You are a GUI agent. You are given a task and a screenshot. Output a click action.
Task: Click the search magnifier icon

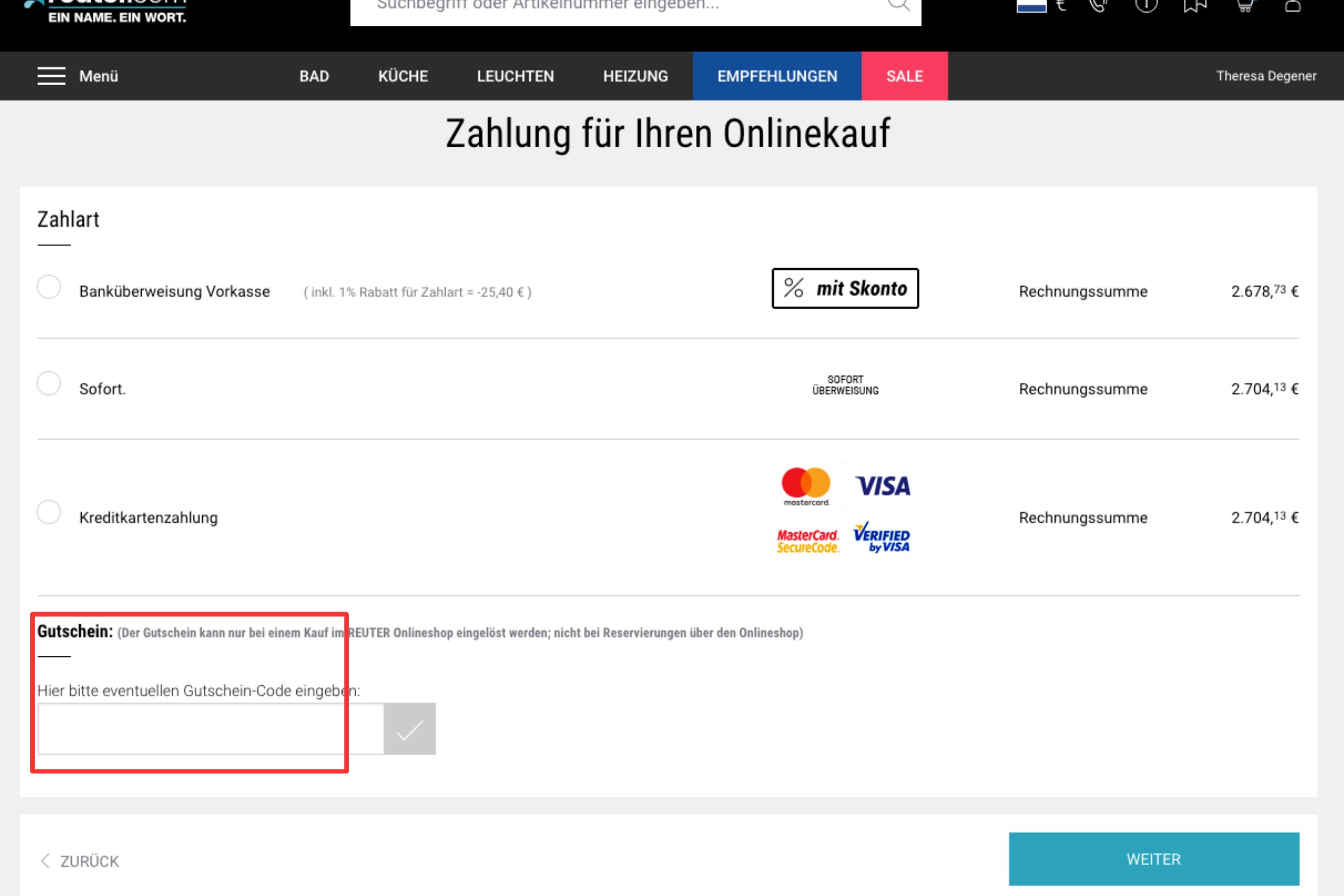pyautogui.click(x=898, y=5)
